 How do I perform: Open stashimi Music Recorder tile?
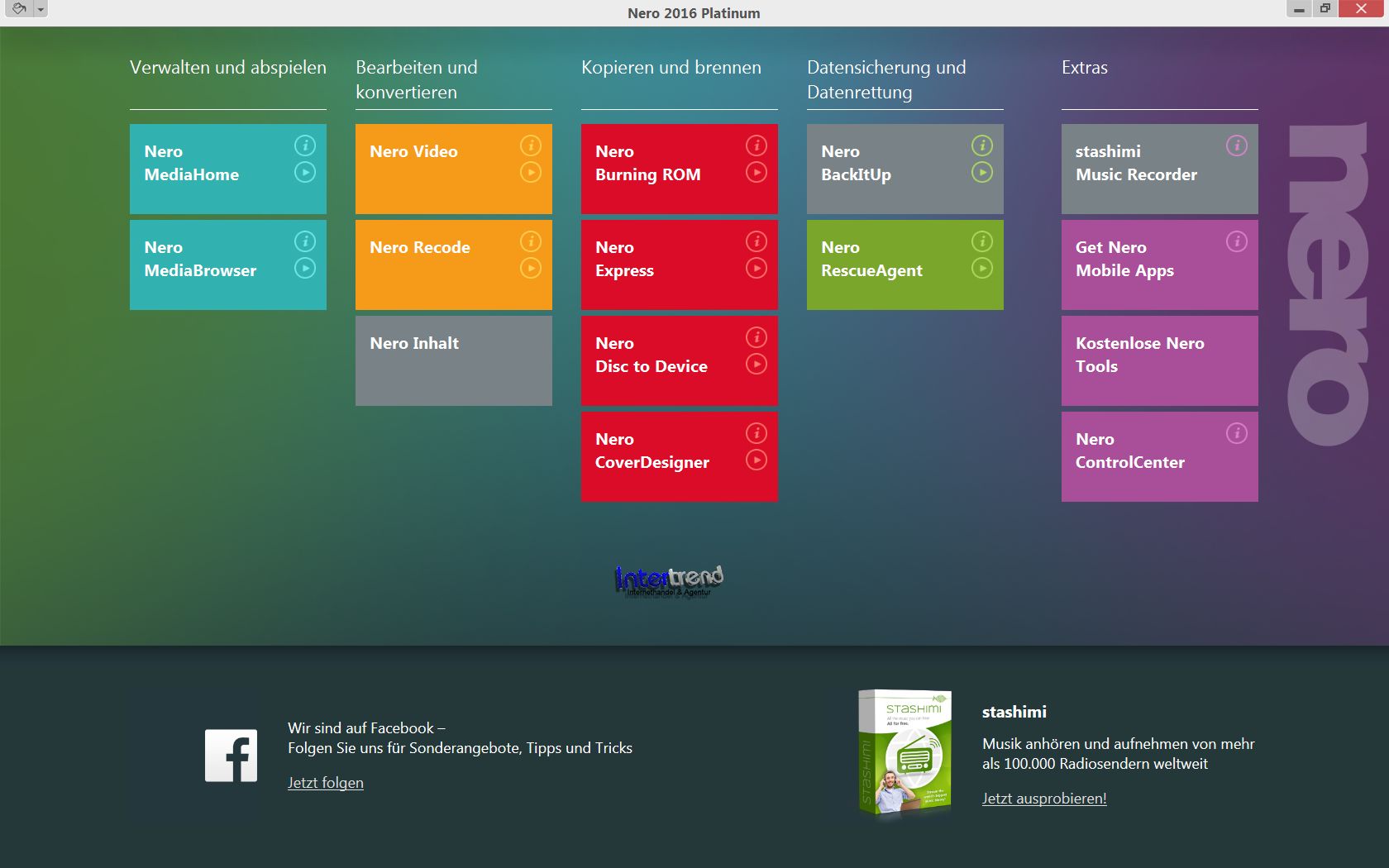1160,169
